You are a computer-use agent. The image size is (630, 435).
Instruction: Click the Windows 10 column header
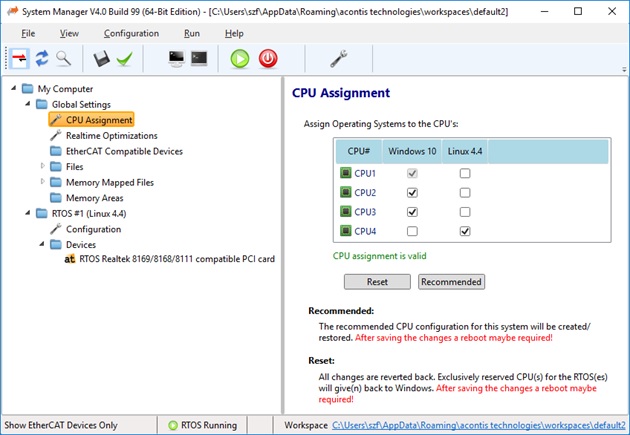point(412,151)
